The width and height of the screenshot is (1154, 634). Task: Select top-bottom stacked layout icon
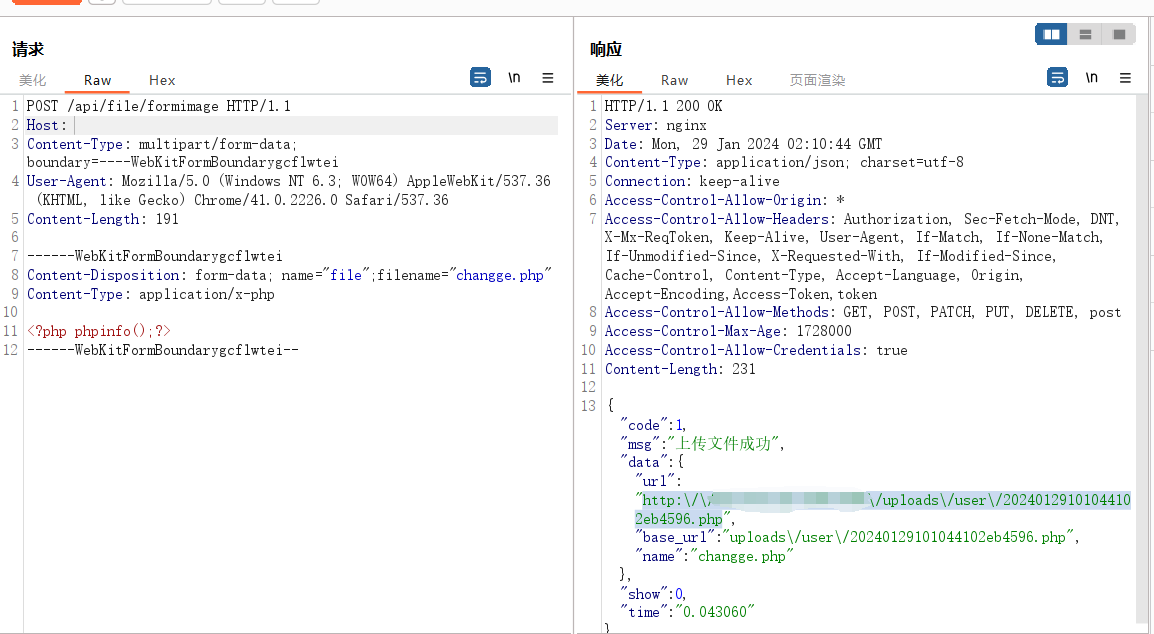(1085, 34)
